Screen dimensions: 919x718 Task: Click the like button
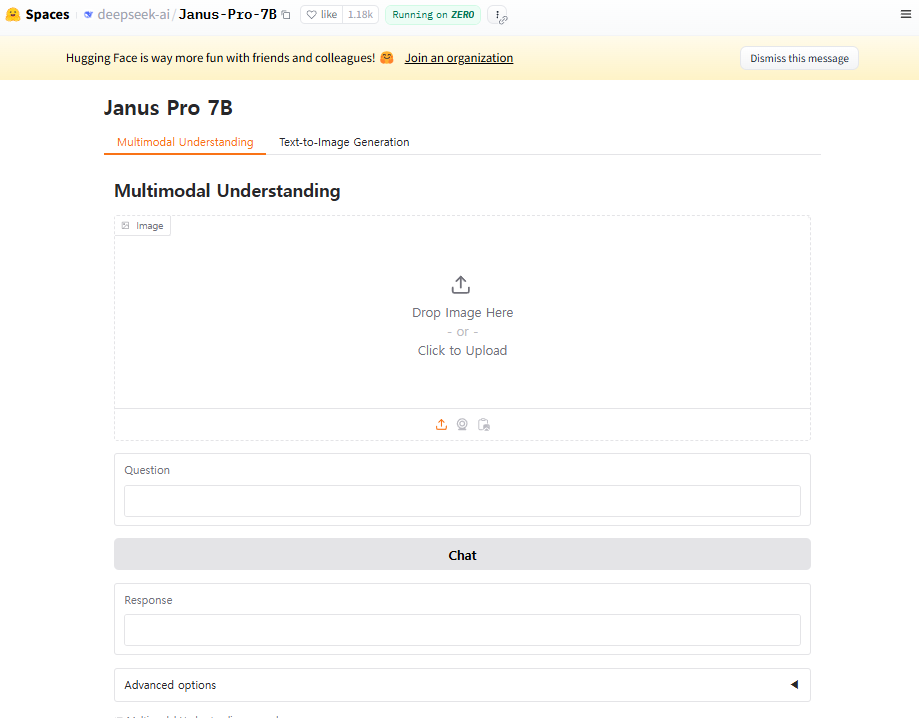[322, 15]
